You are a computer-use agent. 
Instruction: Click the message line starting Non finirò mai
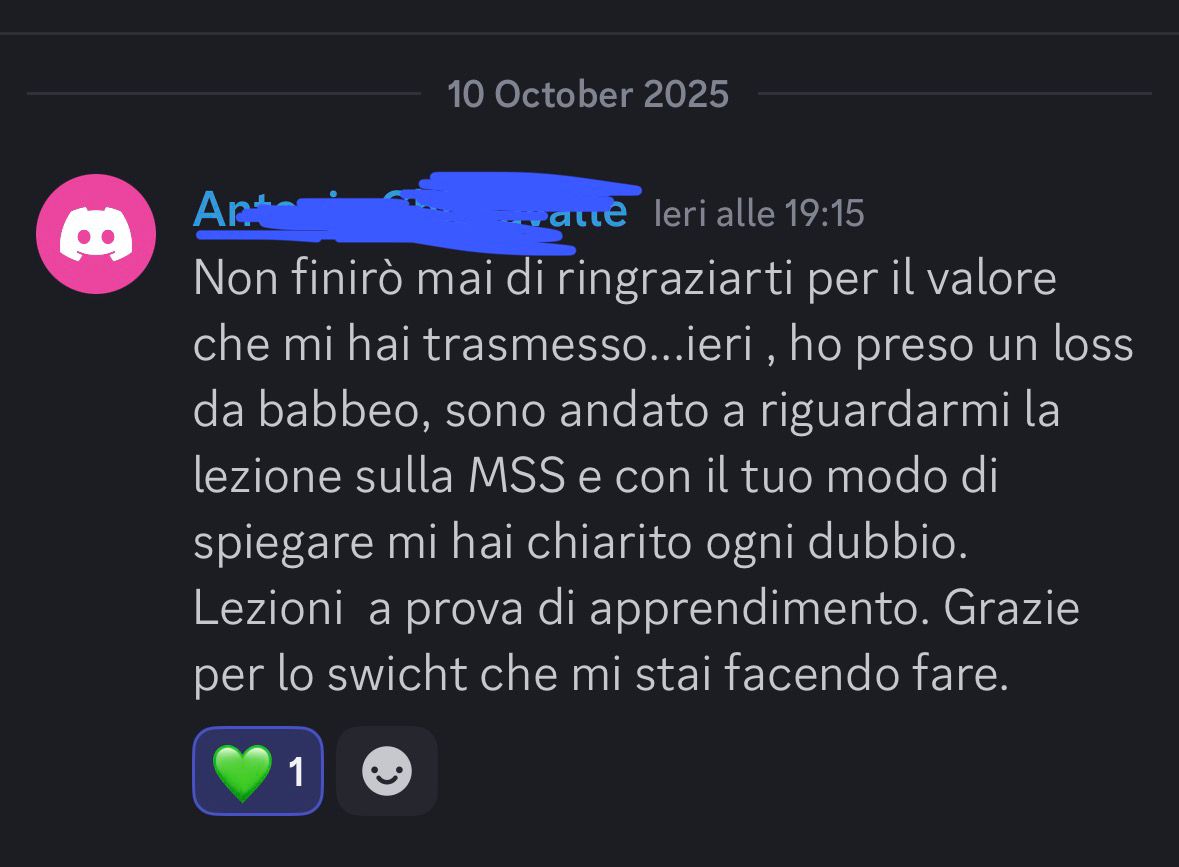625,279
